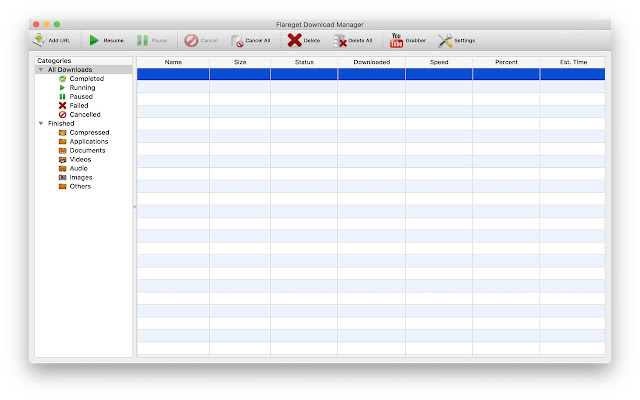Click the Applications folder icon

click(62, 141)
